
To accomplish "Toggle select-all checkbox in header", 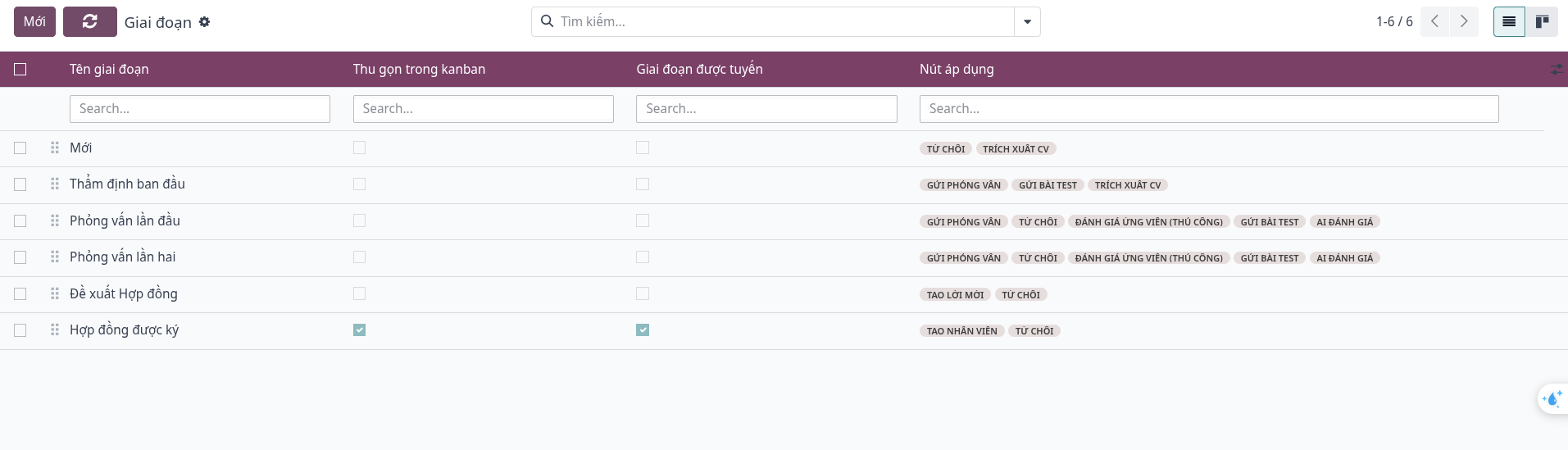I will (20, 70).
